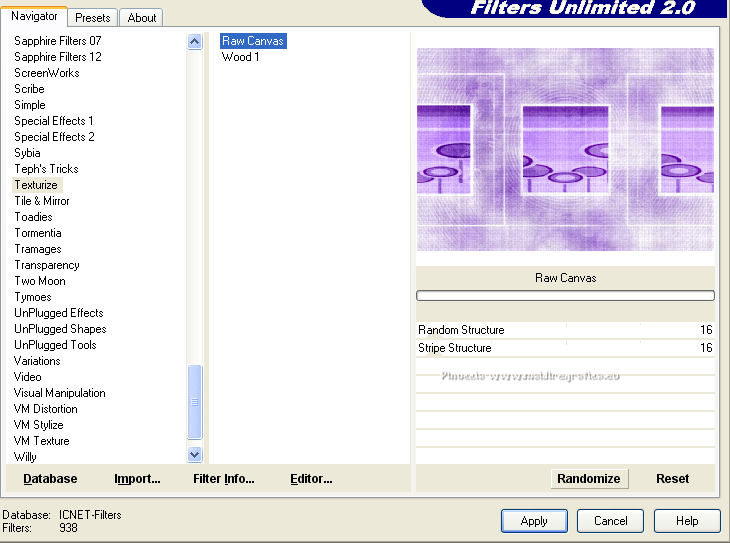This screenshot has width=730, height=543.
Task: Click the Stripe Structure value 16
Action: tap(706, 348)
